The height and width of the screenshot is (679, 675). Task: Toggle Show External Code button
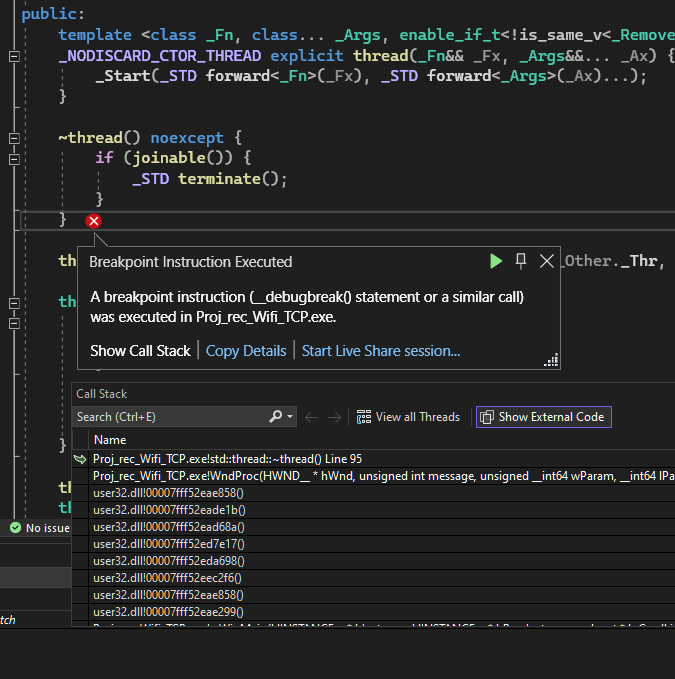[544, 417]
